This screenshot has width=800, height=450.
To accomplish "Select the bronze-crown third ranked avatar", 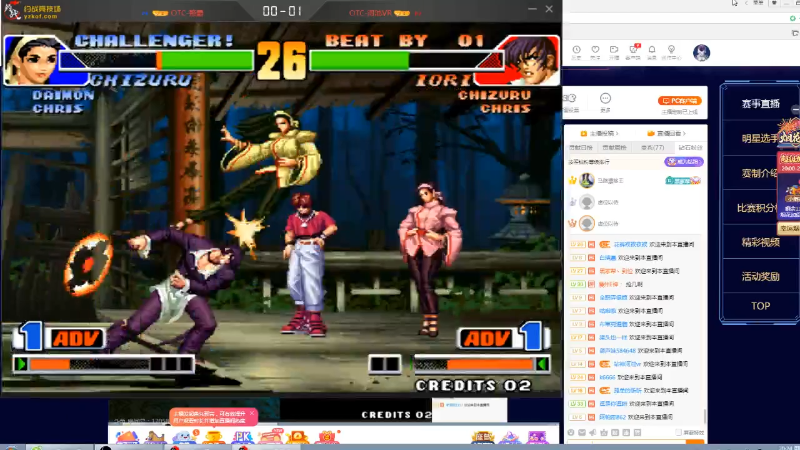I will tap(587, 223).
